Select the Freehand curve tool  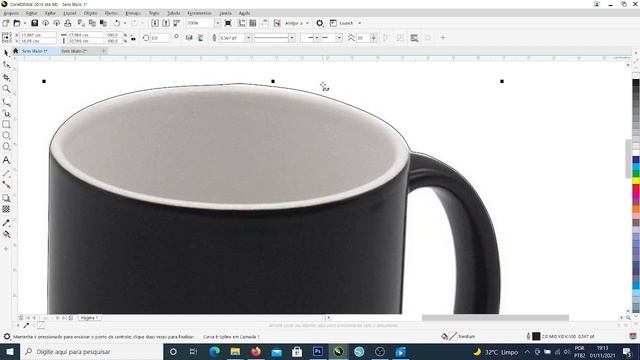pos(6,102)
